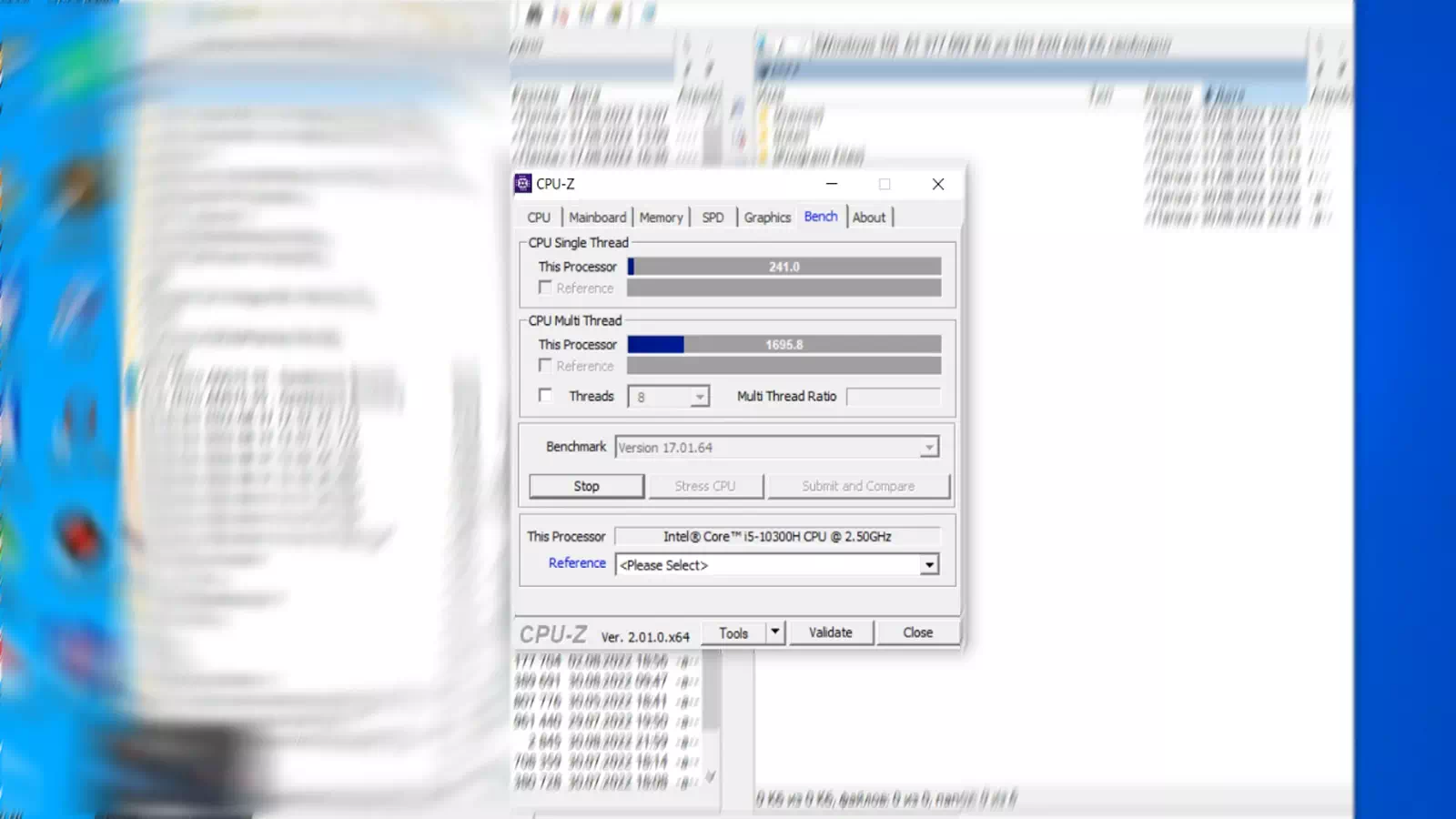Click the arrow beside the Tools button
The image size is (1456, 819).
click(x=775, y=632)
